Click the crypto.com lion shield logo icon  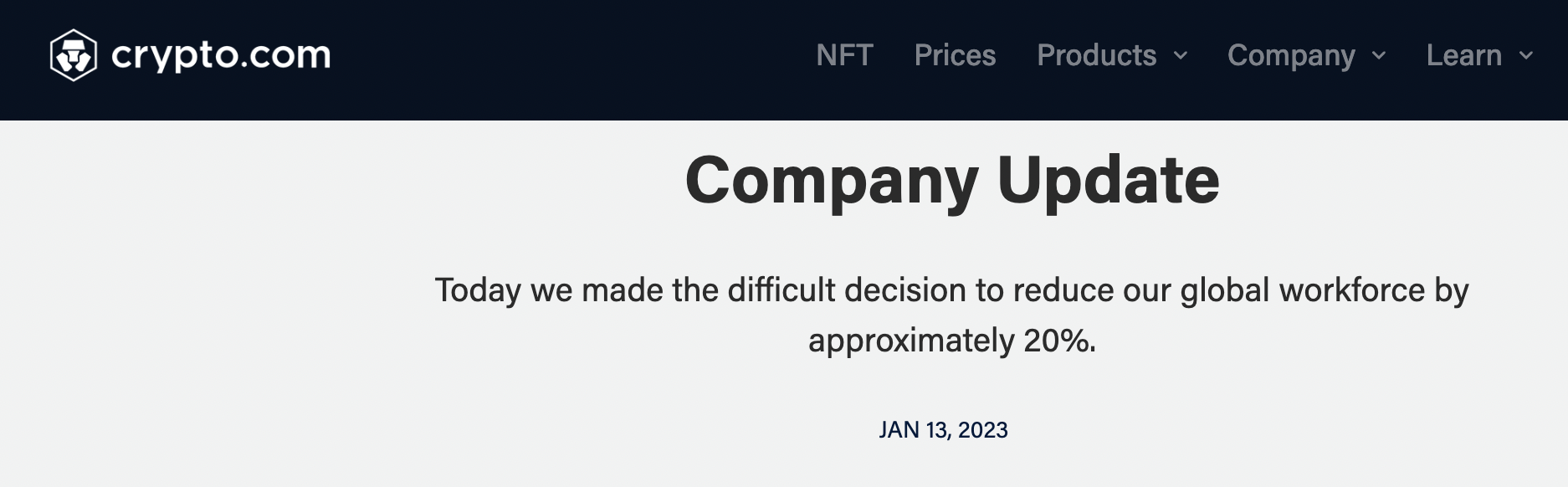(x=74, y=55)
